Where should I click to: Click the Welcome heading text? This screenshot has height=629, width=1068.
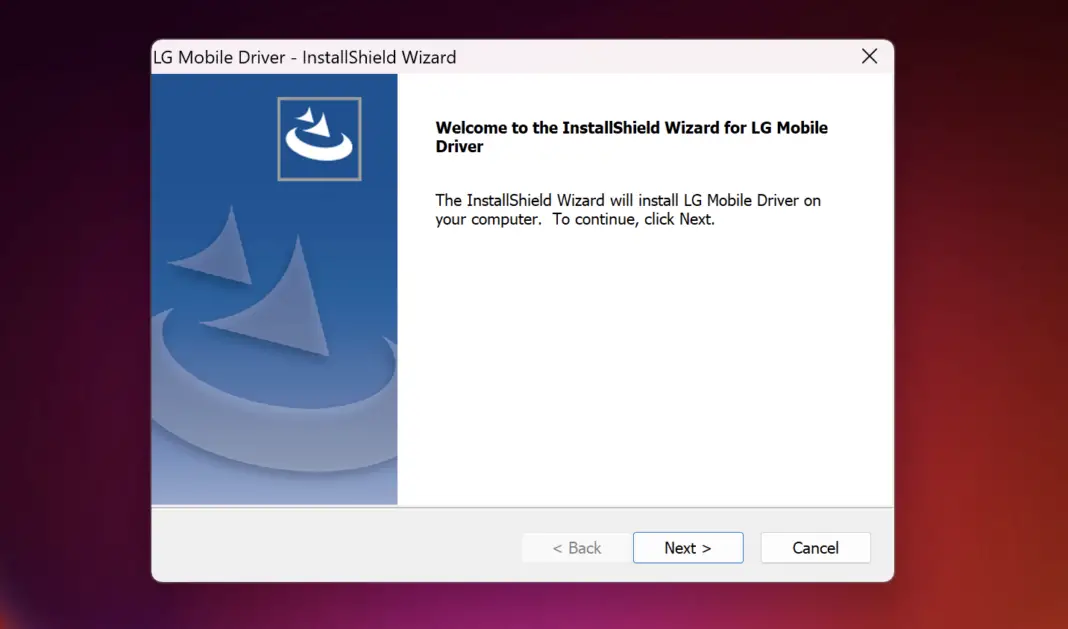pyautogui.click(x=631, y=137)
